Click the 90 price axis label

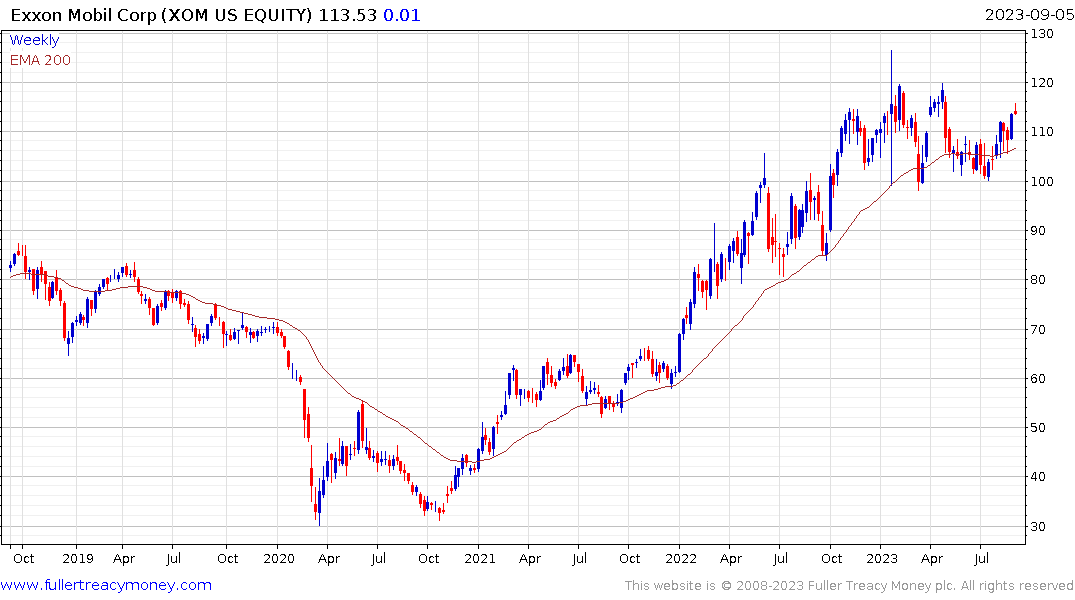tap(1039, 230)
